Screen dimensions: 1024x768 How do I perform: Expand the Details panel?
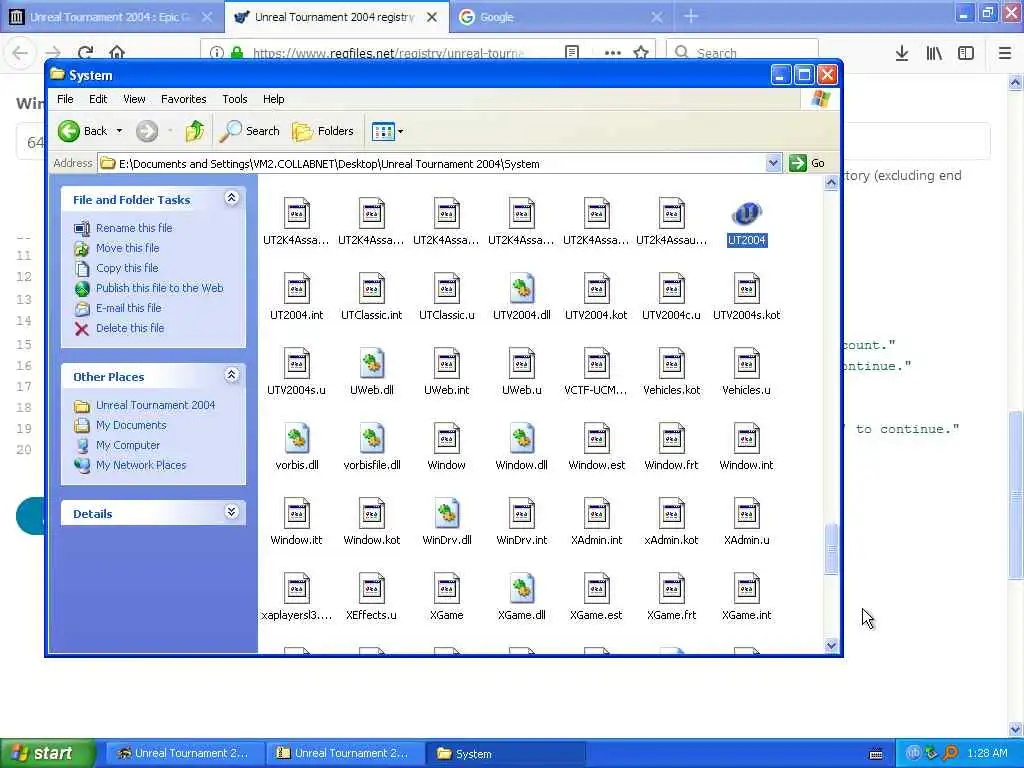[231, 512]
